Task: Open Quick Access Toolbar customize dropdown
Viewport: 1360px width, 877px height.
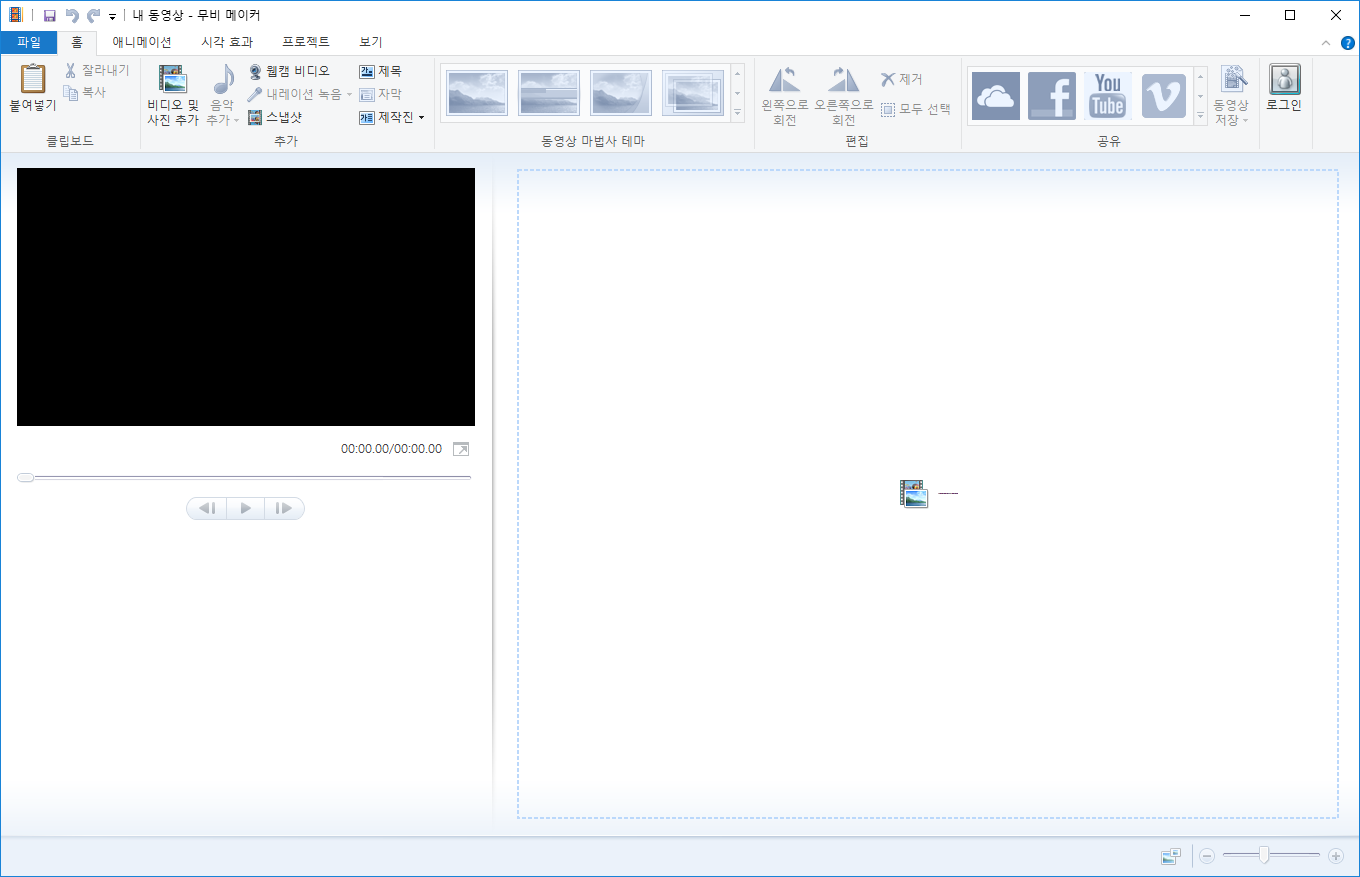Action: (112, 16)
